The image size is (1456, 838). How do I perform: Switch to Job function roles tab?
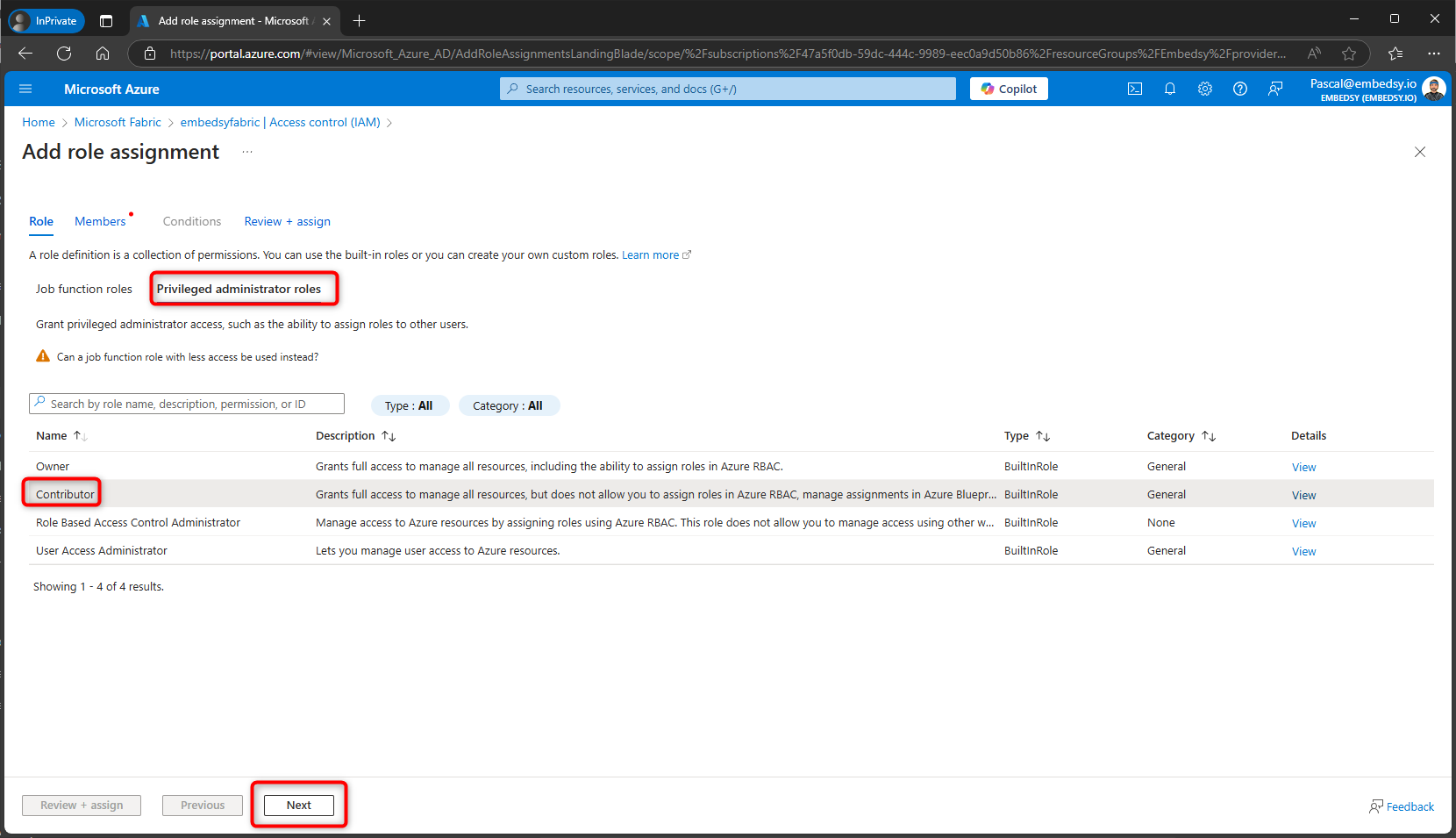[83, 288]
